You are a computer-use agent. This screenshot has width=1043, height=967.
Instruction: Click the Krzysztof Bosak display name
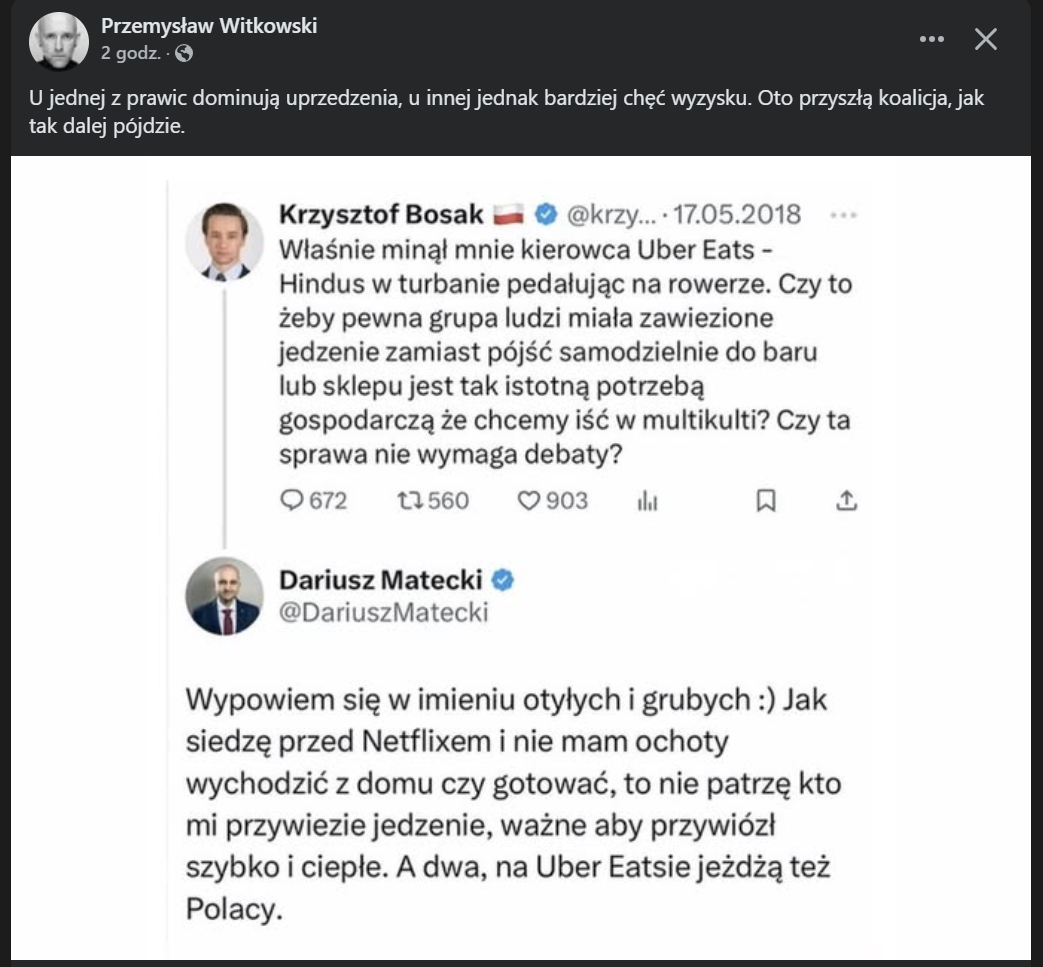coord(381,214)
